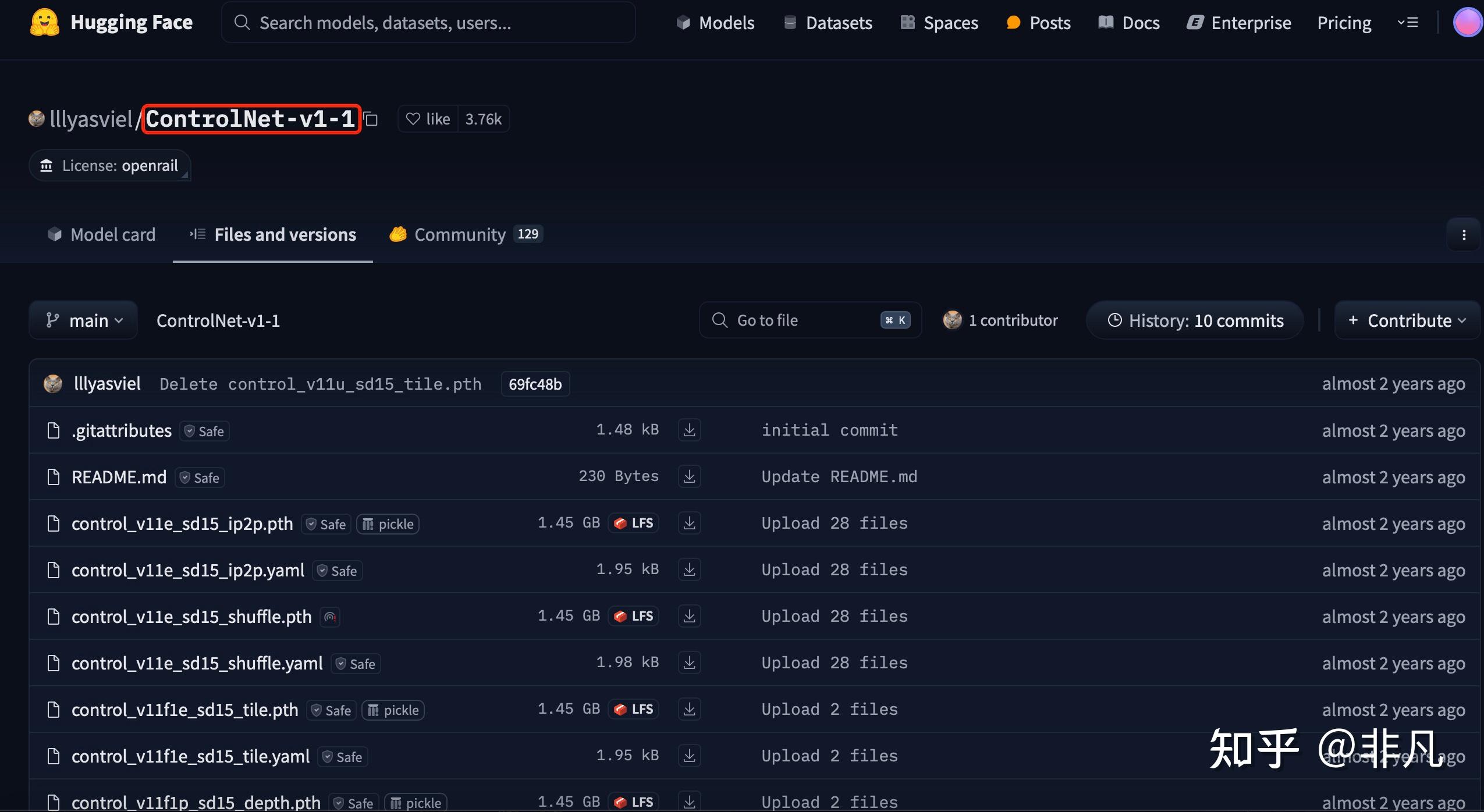
Task: Open the user profile avatar
Action: [1467, 23]
